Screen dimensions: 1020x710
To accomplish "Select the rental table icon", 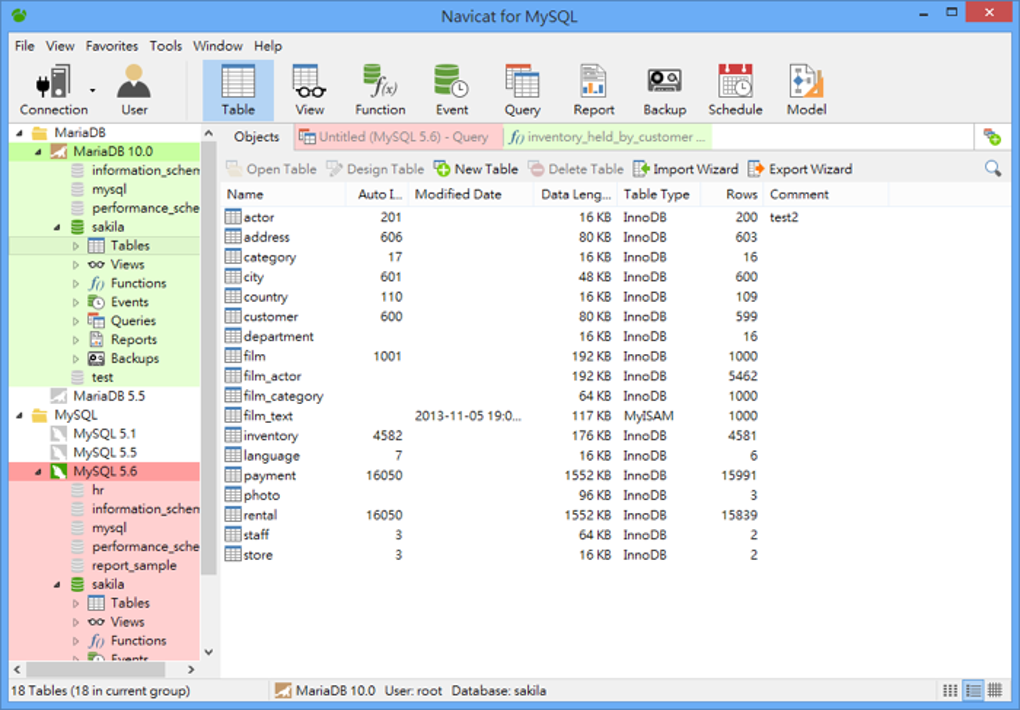I will click(233, 515).
